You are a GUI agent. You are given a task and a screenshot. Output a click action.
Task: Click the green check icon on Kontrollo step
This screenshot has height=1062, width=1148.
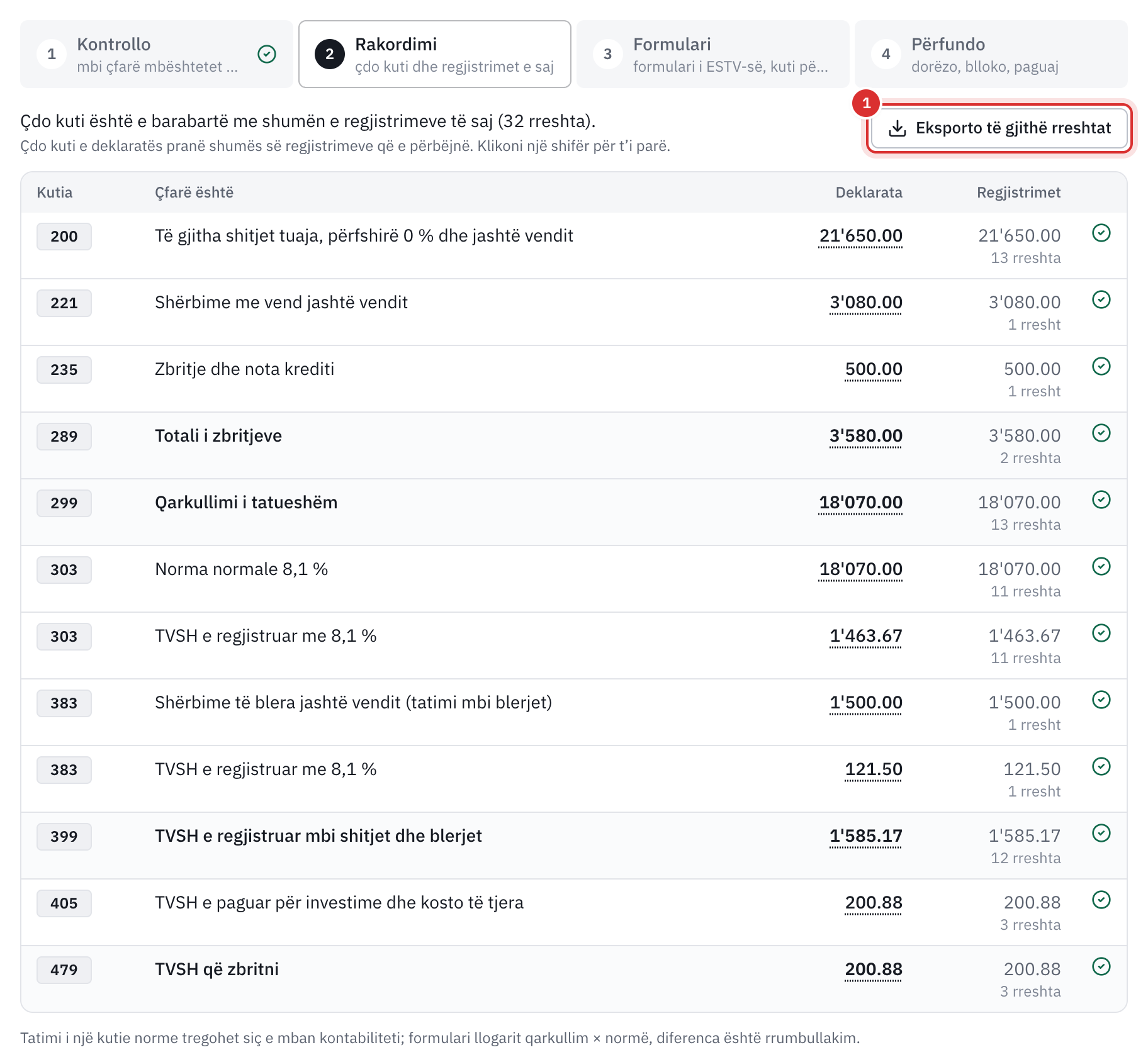pyautogui.click(x=267, y=54)
